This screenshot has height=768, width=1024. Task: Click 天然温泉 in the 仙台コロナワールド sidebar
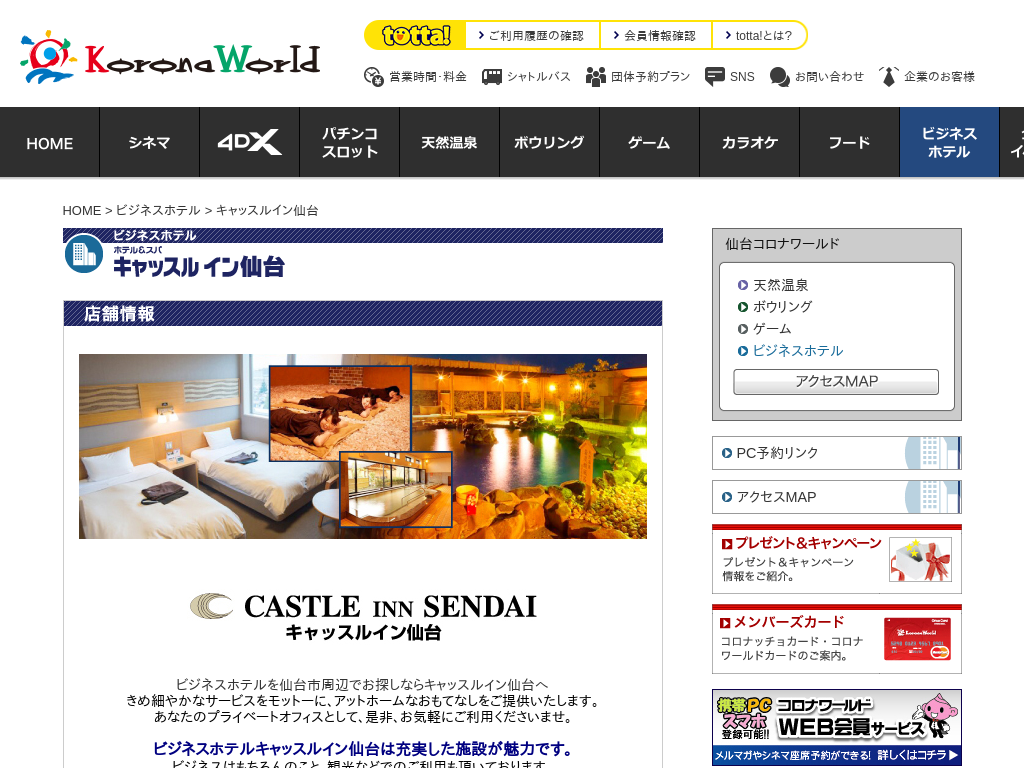[x=780, y=285]
